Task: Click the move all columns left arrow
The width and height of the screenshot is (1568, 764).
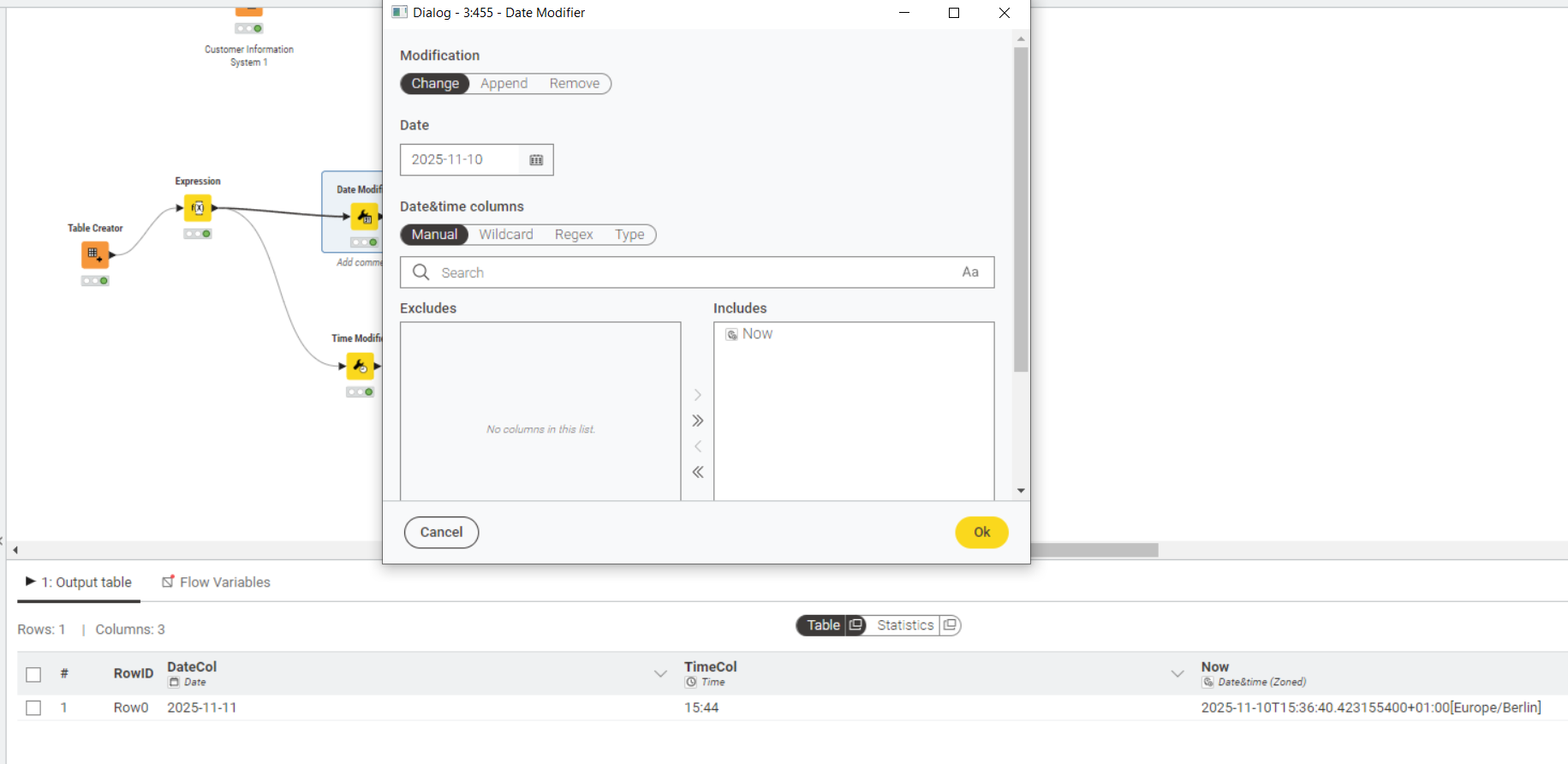Action: [698, 472]
